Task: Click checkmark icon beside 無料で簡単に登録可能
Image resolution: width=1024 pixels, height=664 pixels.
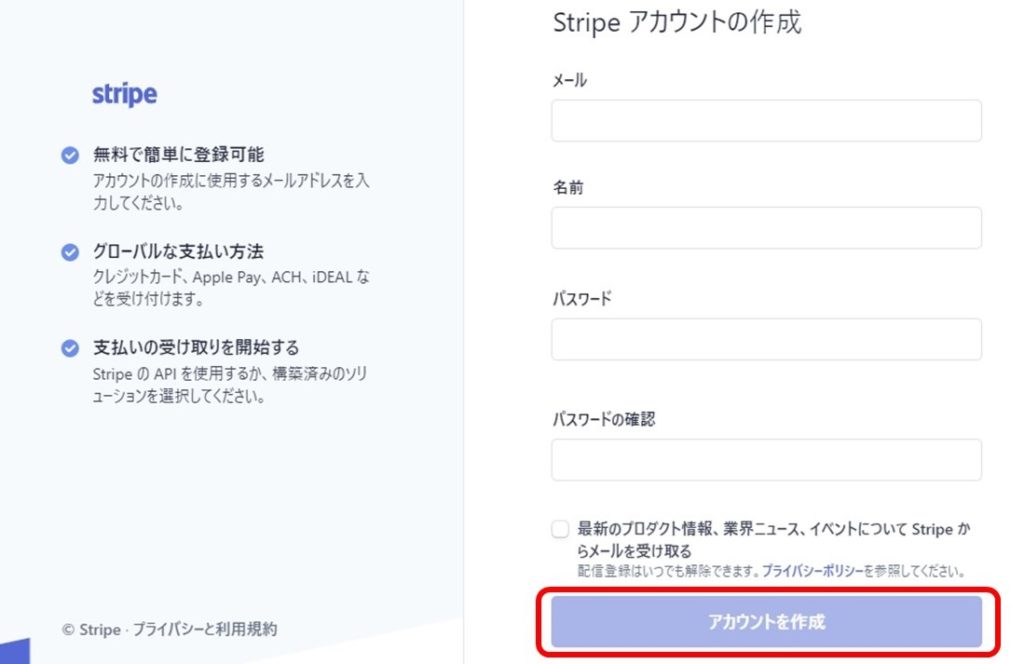Action: pyautogui.click(x=70, y=155)
